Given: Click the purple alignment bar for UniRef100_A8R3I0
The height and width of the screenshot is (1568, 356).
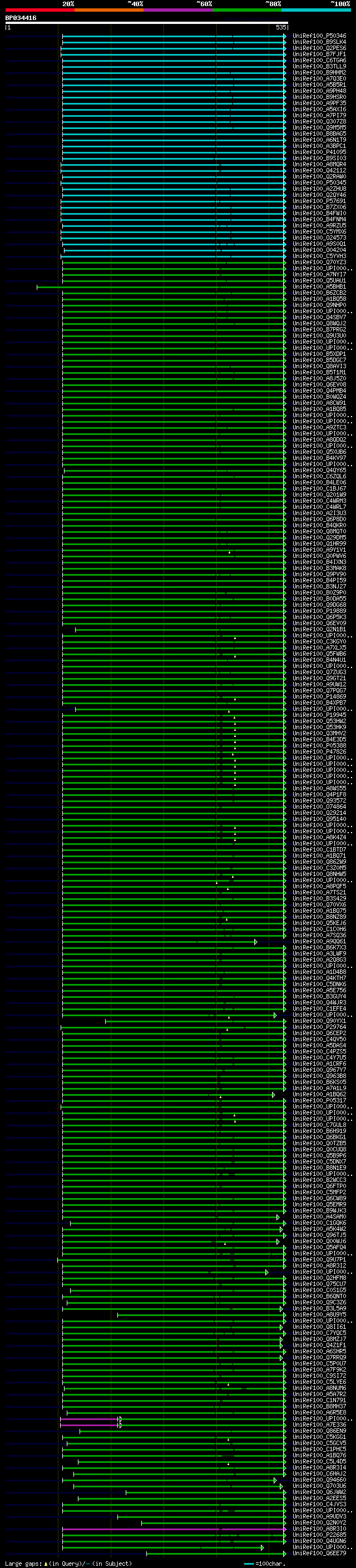Looking at the screenshot, I should point(174,1529).
